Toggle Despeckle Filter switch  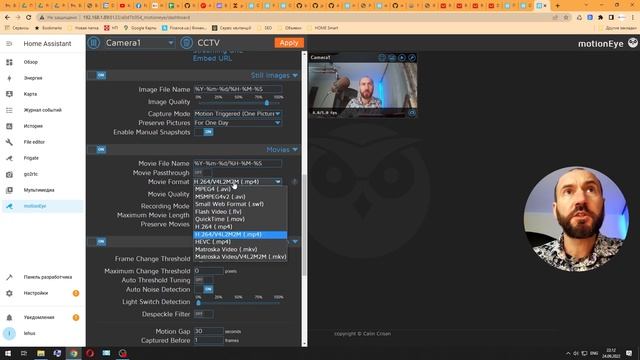coord(204,314)
